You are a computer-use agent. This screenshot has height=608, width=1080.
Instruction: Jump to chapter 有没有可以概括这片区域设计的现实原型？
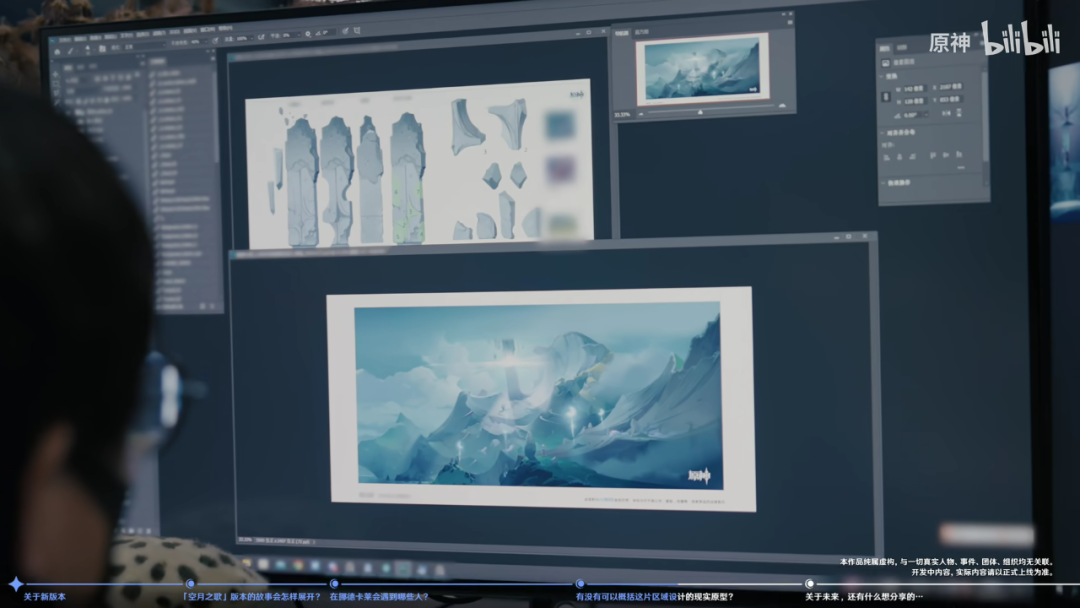(654, 597)
